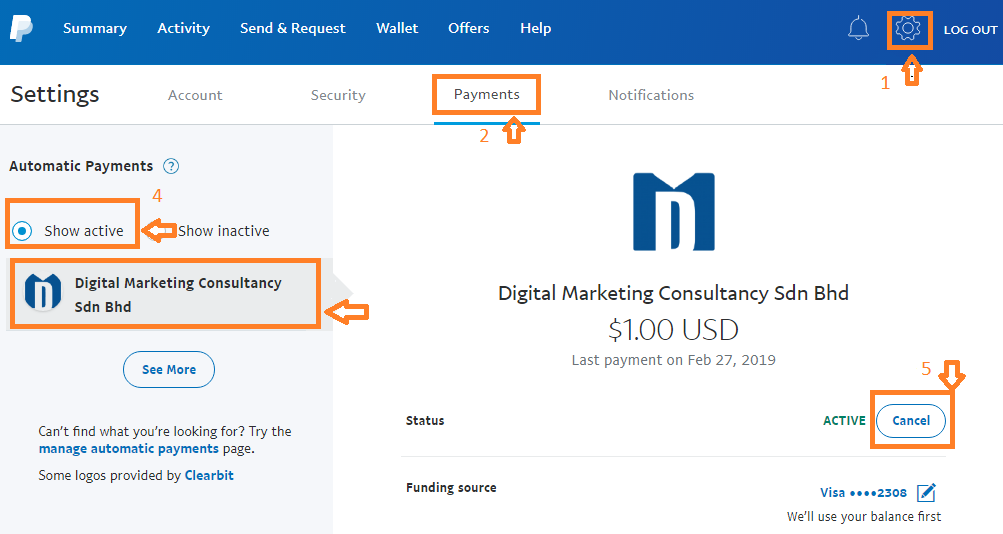Switch to the Payments tab
This screenshot has height=534, width=1003.
pos(487,95)
